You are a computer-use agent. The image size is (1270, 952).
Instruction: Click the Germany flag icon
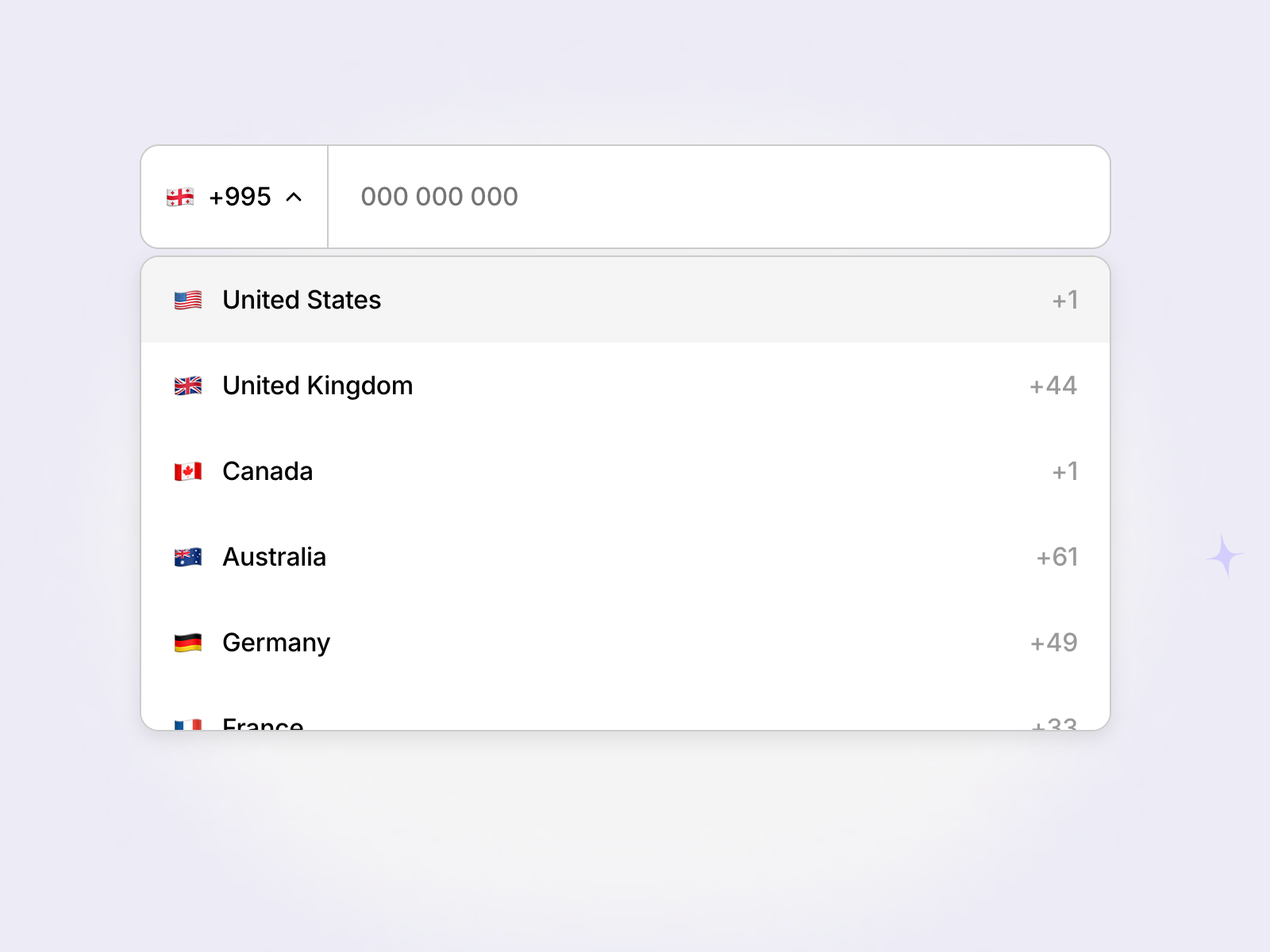point(187,643)
